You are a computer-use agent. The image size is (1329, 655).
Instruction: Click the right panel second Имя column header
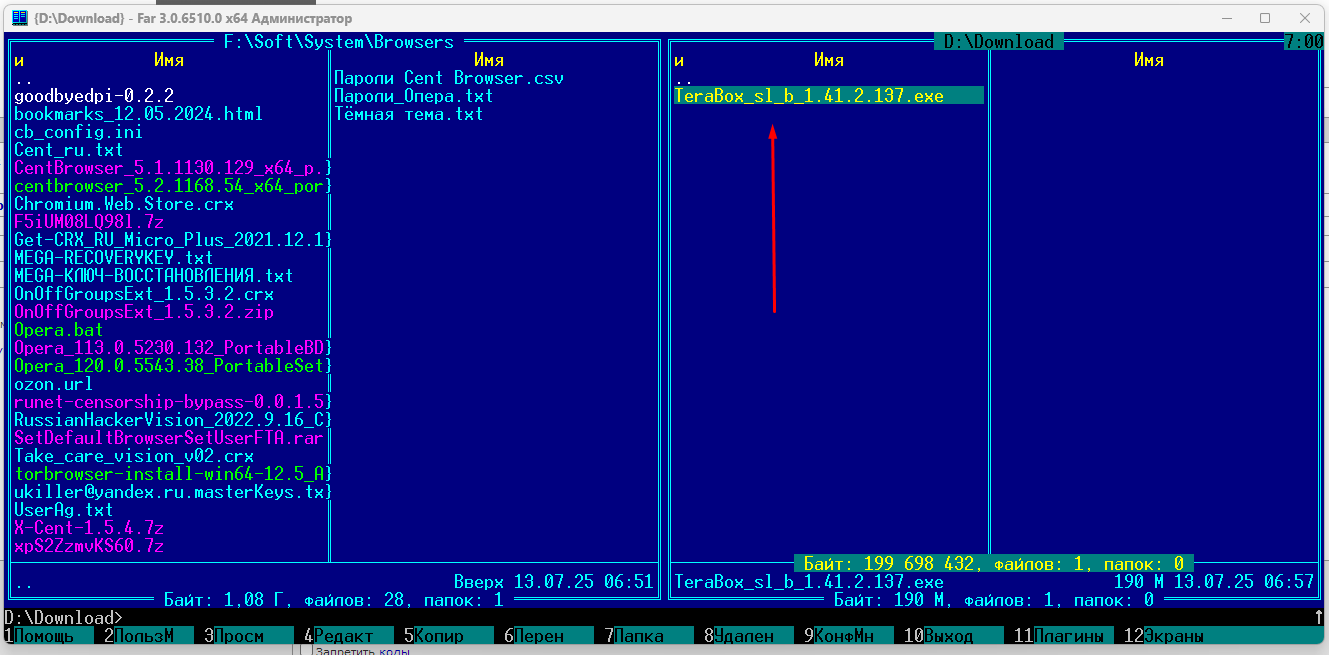coord(1149,60)
